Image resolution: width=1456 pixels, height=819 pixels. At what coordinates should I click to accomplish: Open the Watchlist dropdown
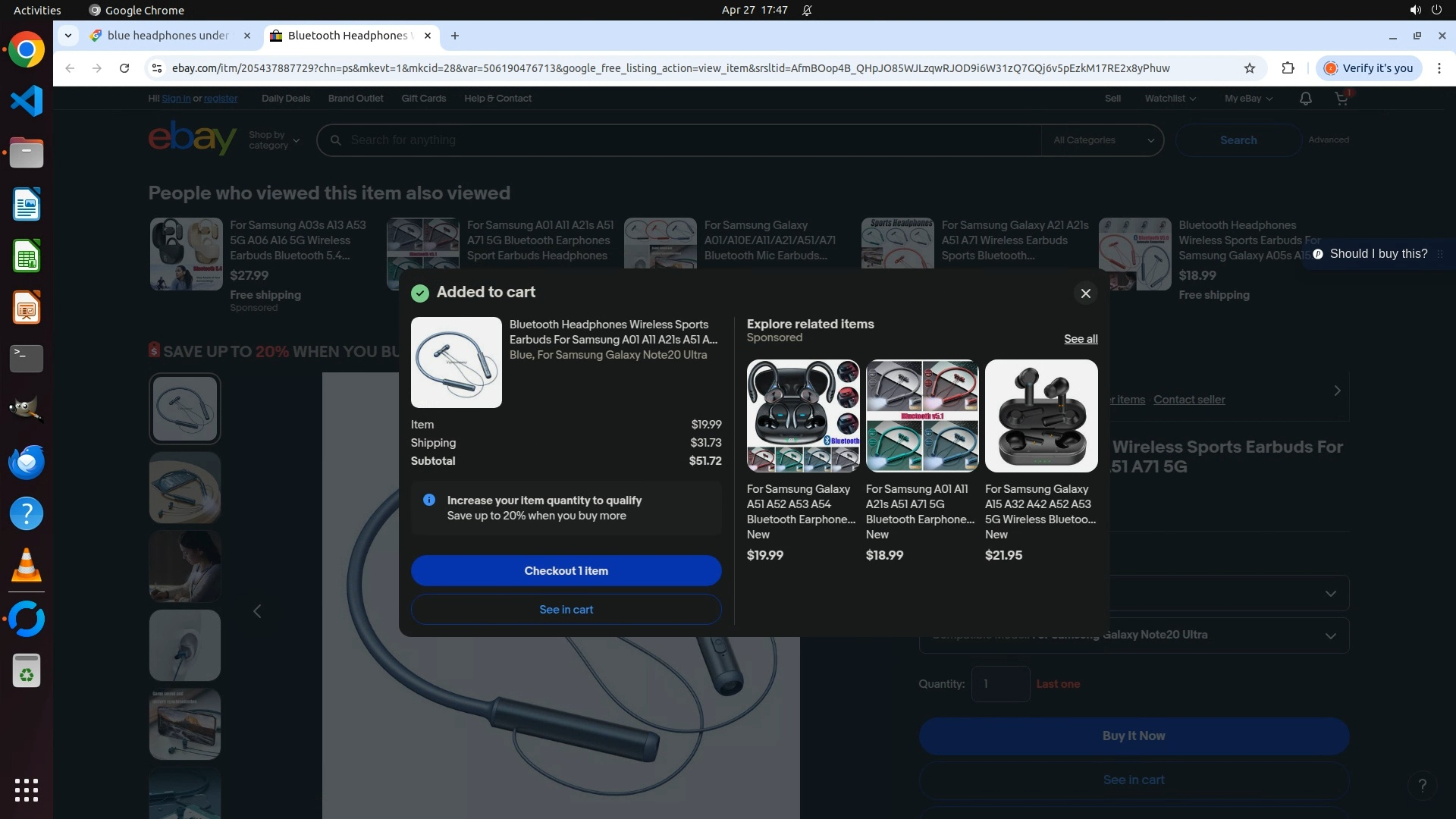tap(1169, 99)
